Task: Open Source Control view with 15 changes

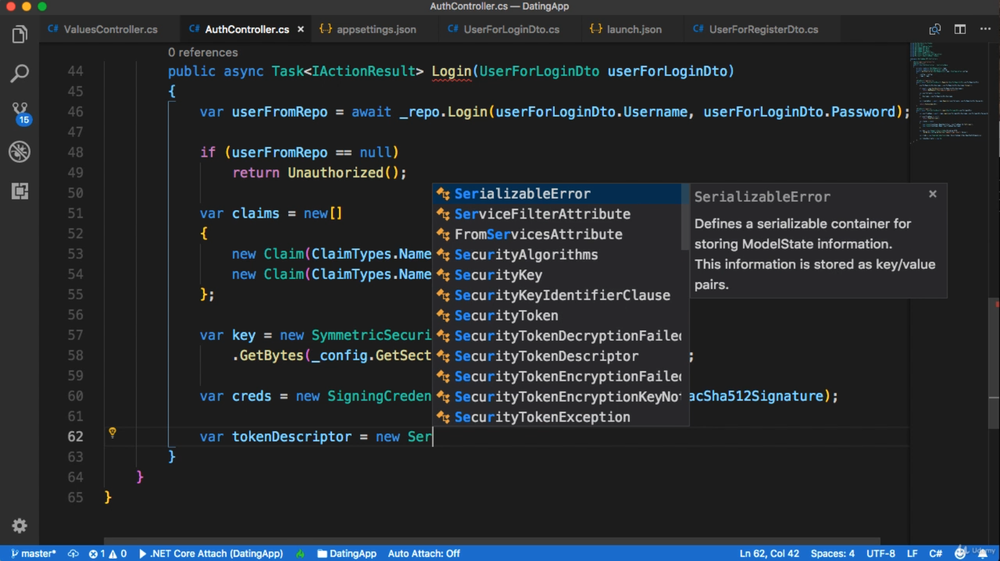Action: point(20,113)
